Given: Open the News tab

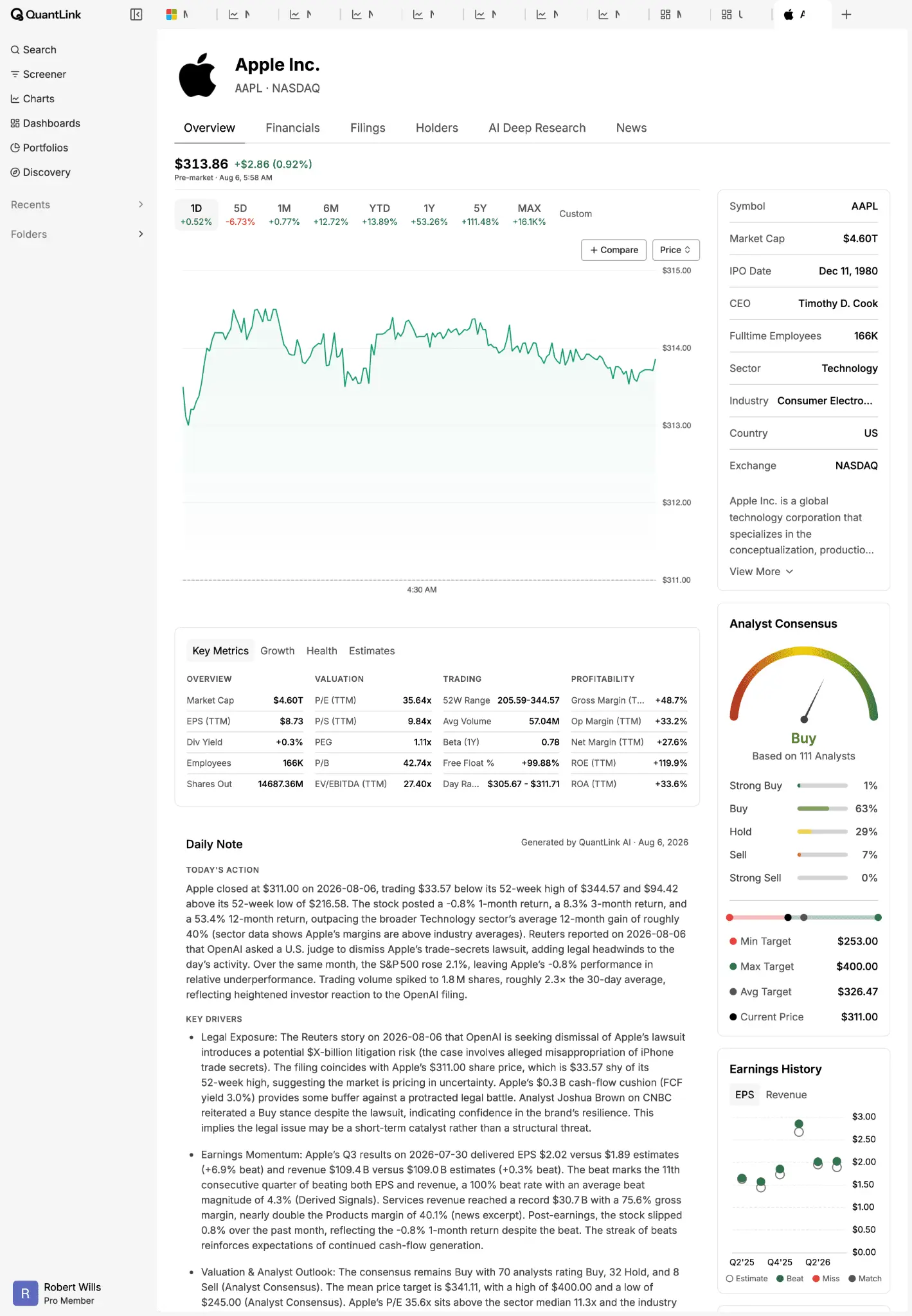Looking at the screenshot, I should (x=631, y=128).
